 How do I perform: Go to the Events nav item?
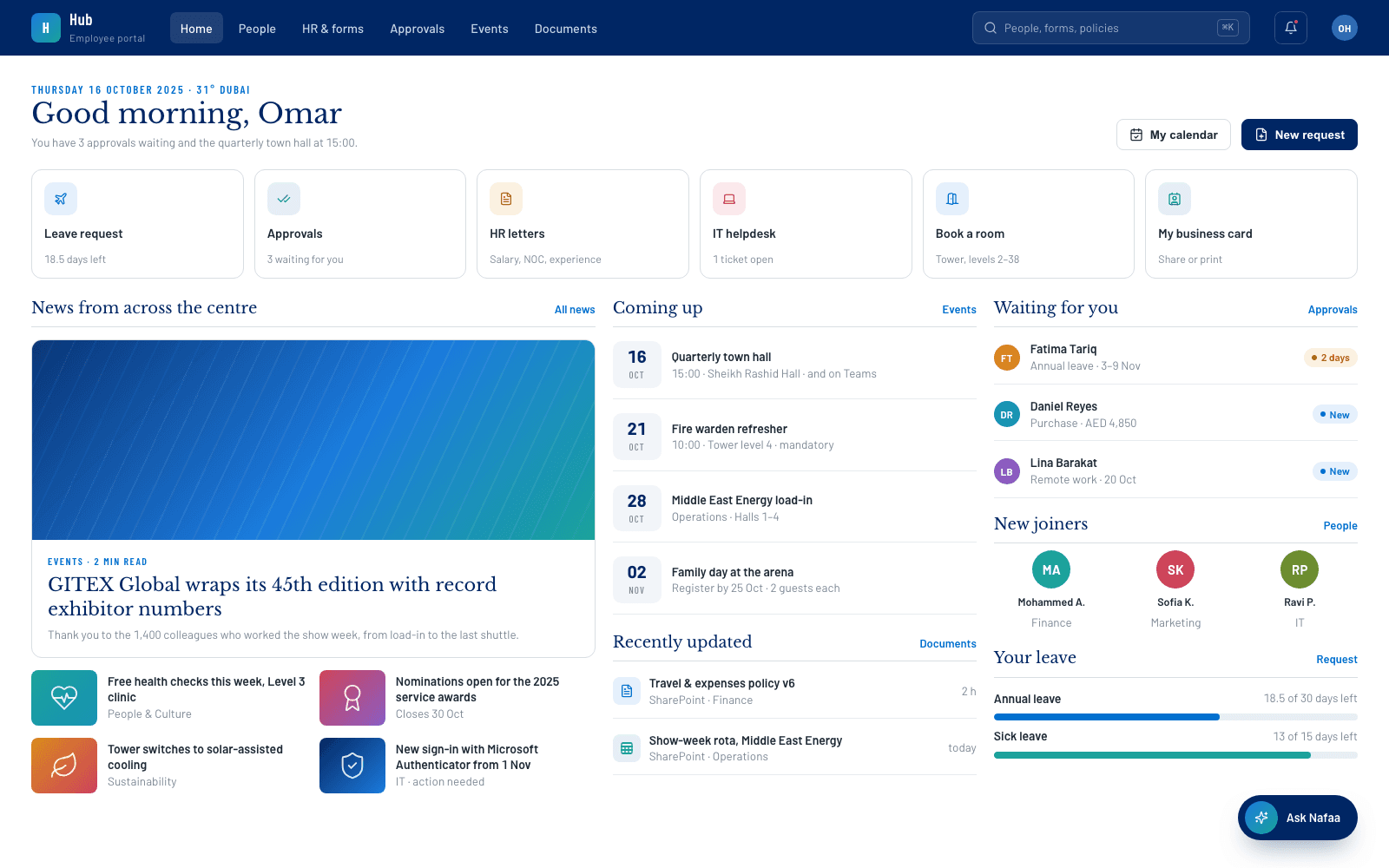point(490,28)
